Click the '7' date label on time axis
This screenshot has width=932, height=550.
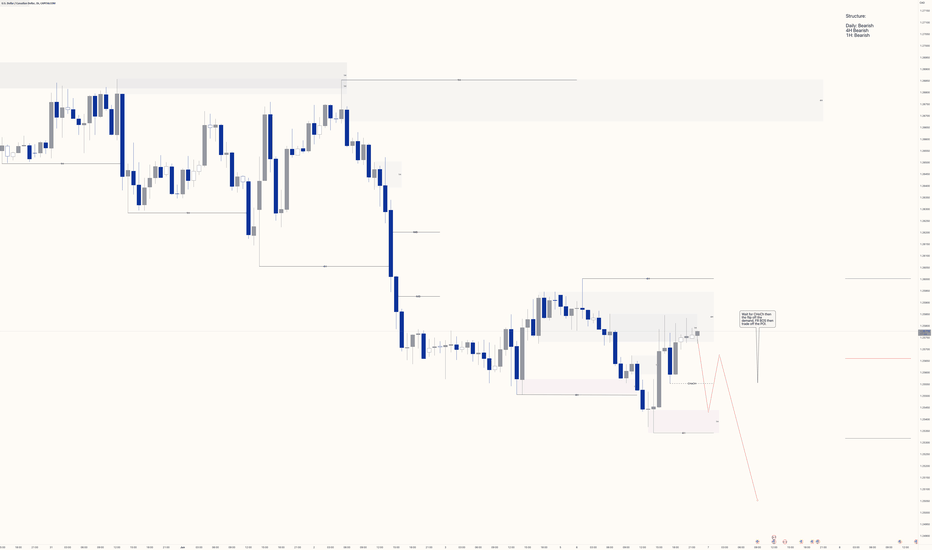tap(708, 547)
